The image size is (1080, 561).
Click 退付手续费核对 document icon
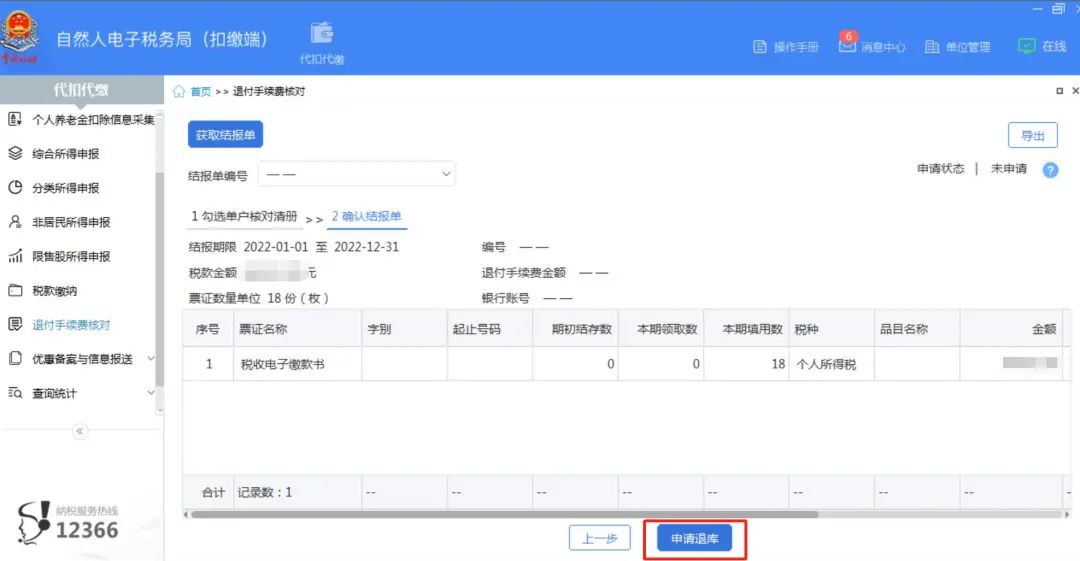tap(14, 324)
